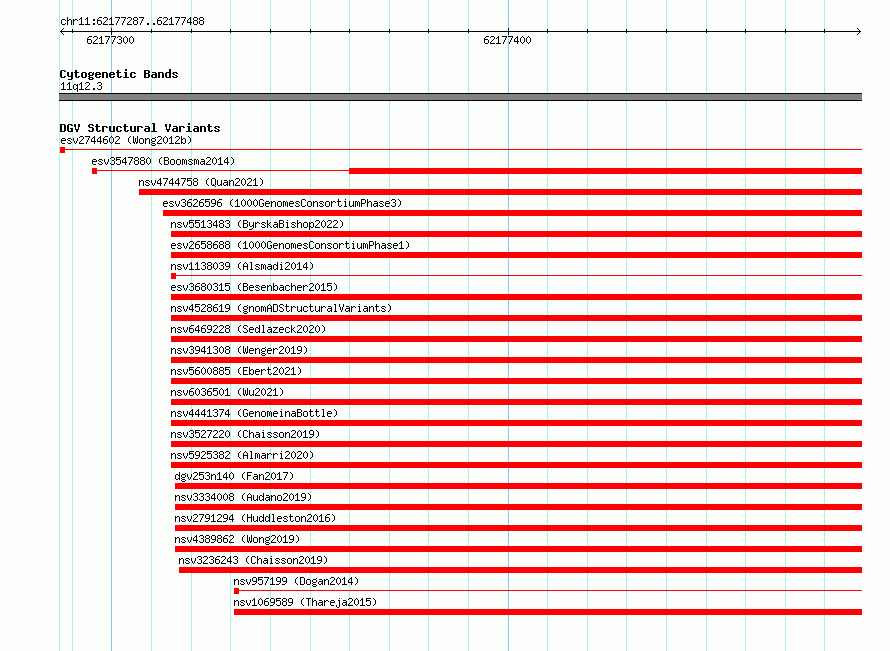890x651 pixels.
Task: Open nsv4528619 (gnomADStructuralVariants) entry
Action: pyautogui.click(x=281, y=308)
